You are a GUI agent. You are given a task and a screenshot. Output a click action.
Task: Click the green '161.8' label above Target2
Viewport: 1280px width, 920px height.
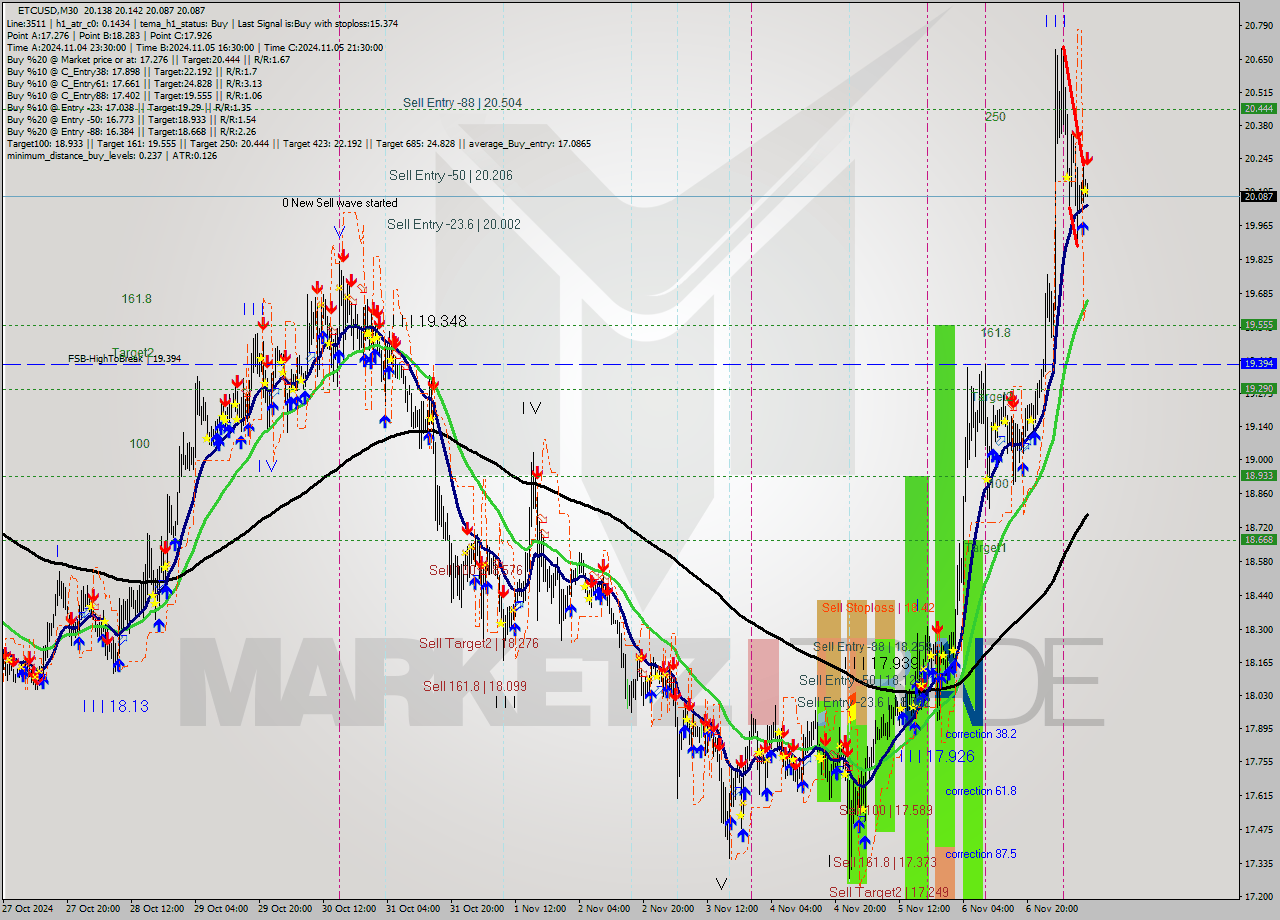[x=137, y=299]
